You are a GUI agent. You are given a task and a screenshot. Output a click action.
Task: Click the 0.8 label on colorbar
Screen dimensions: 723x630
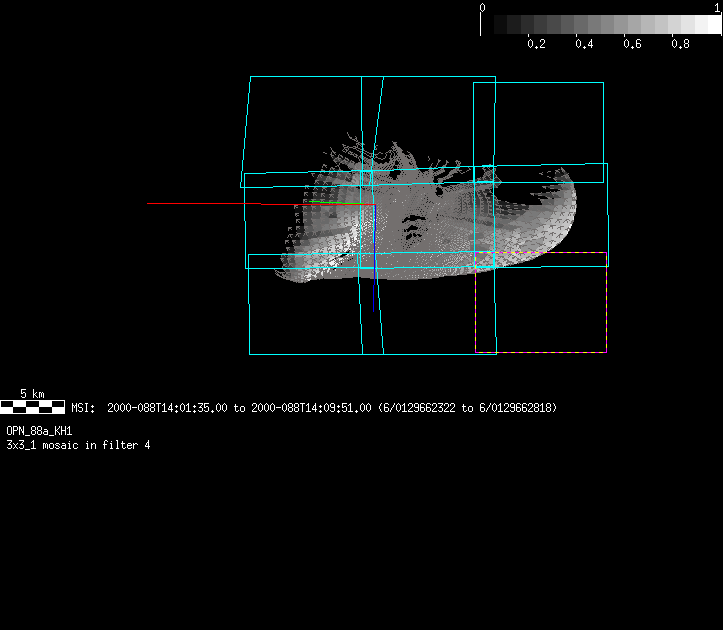(680, 44)
